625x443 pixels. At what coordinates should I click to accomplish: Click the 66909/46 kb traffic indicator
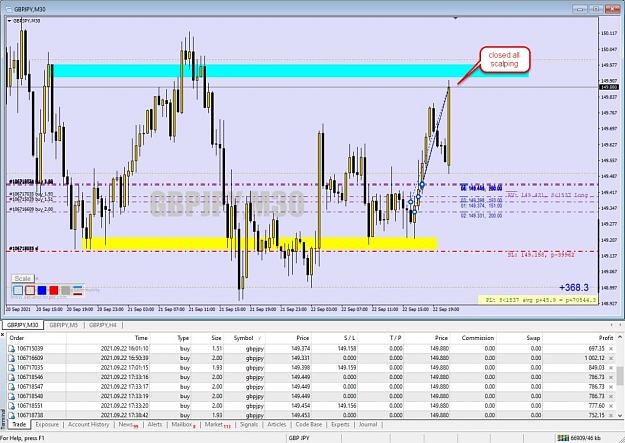click(587, 438)
